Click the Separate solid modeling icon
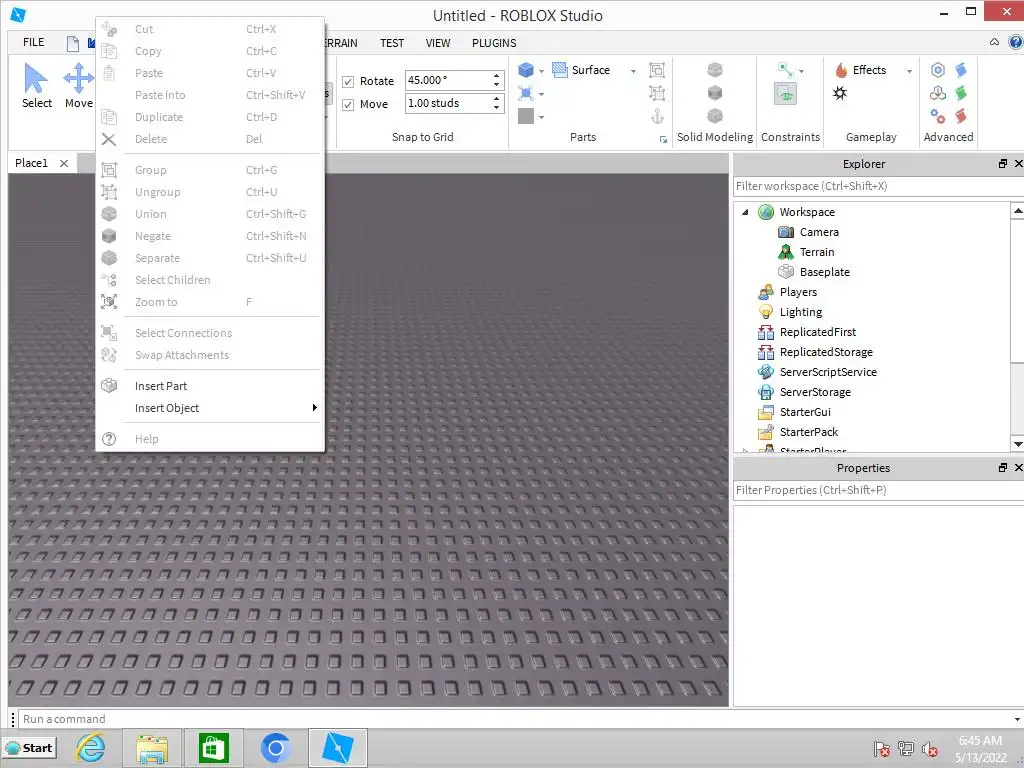The width and height of the screenshot is (1024, 768). [715, 116]
